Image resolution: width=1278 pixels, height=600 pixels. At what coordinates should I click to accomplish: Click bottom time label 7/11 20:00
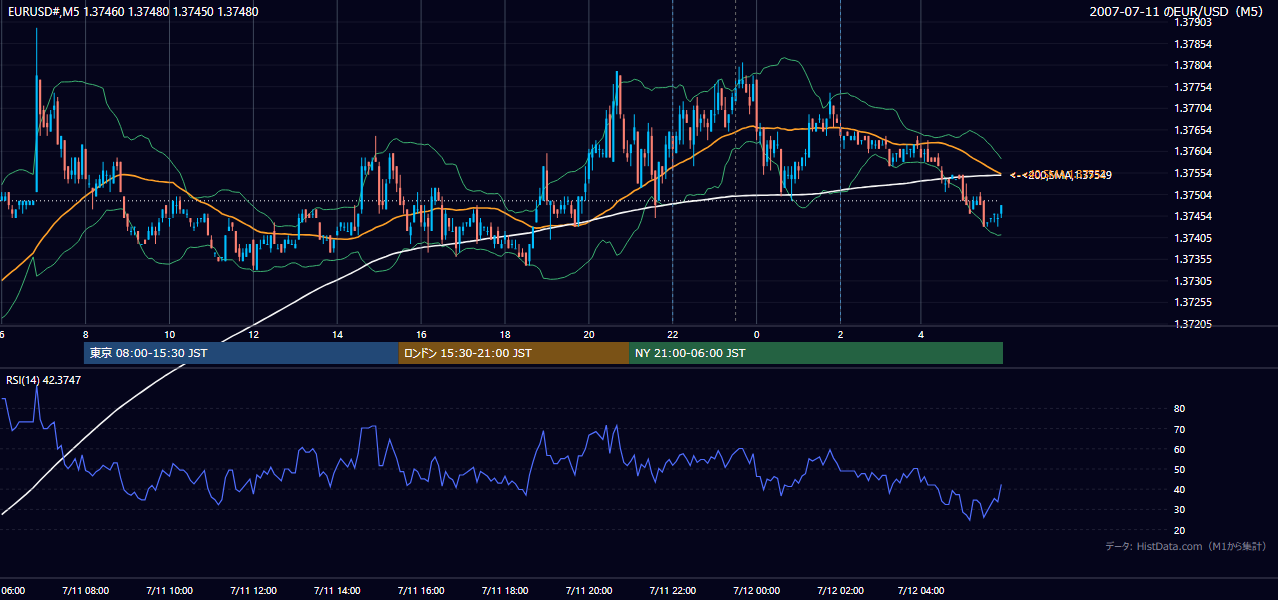[x=589, y=591]
